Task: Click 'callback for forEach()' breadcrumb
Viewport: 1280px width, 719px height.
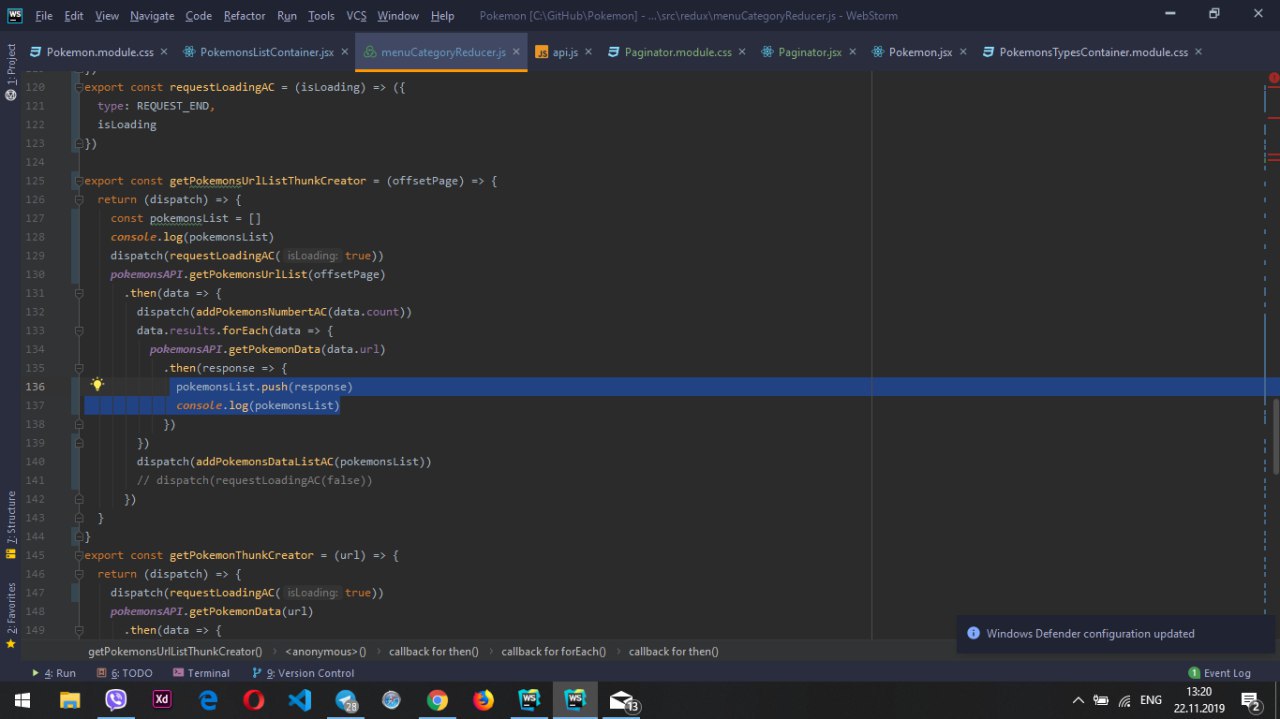Action: coord(553,651)
